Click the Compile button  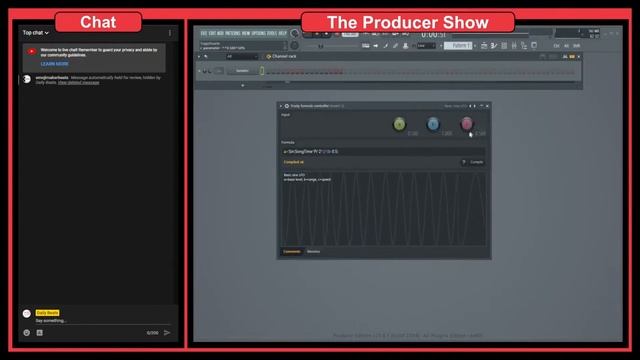(476, 162)
